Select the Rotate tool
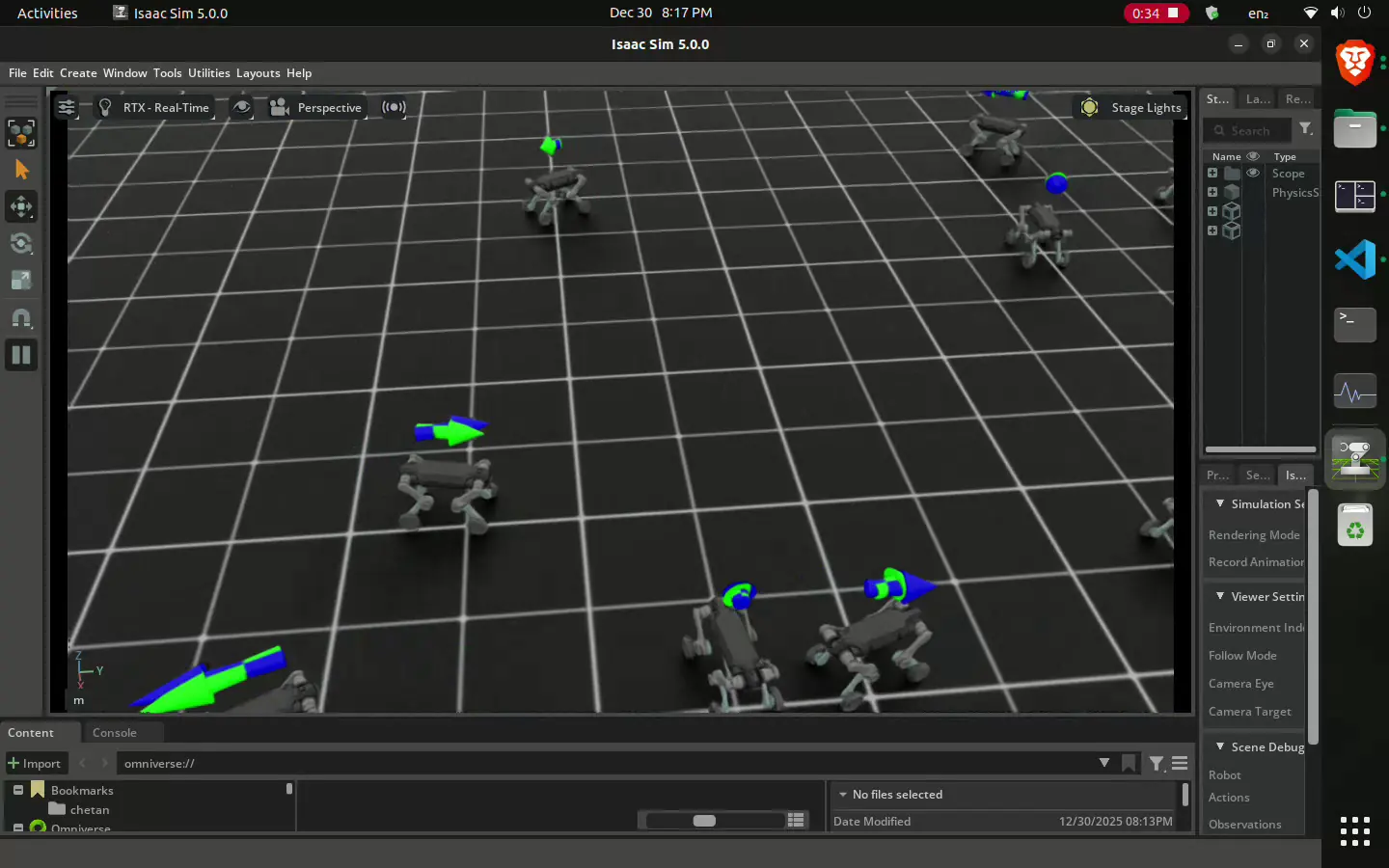This screenshot has width=1389, height=868. click(21, 244)
